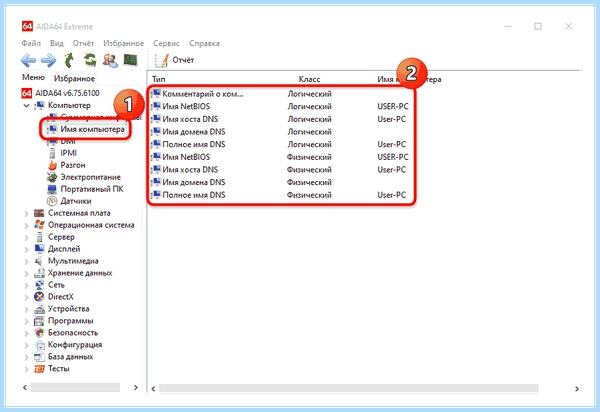Switch to the Меню tab

pyautogui.click(x=33, y=77)
